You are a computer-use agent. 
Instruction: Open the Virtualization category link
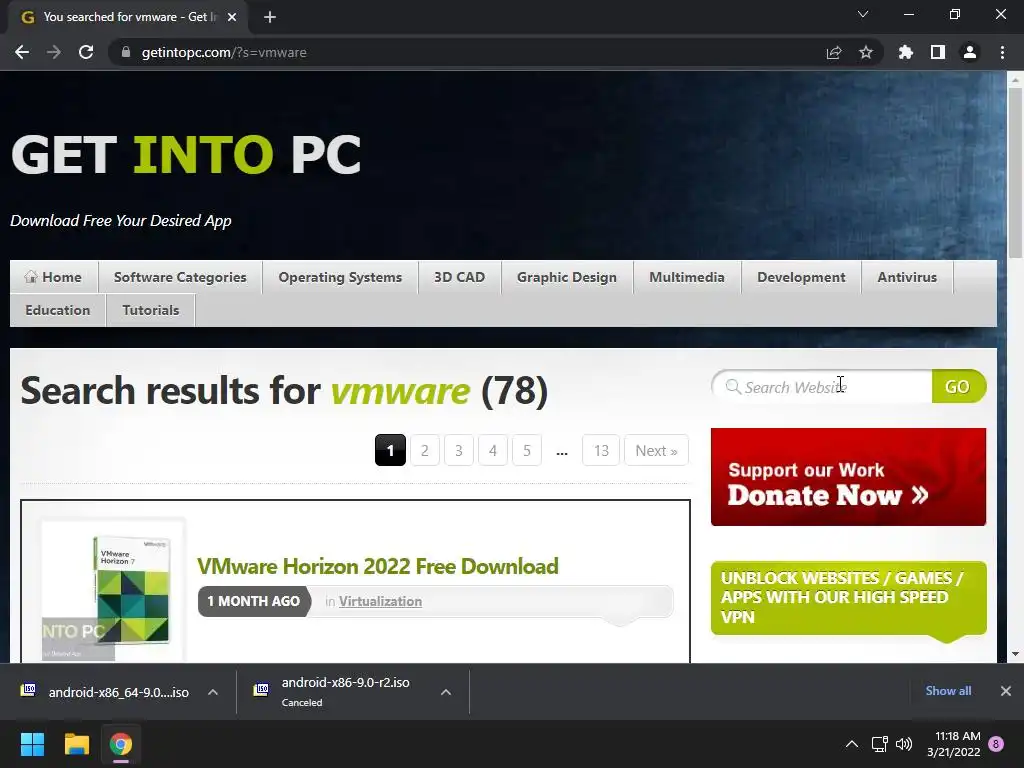(x=380, y=601)
